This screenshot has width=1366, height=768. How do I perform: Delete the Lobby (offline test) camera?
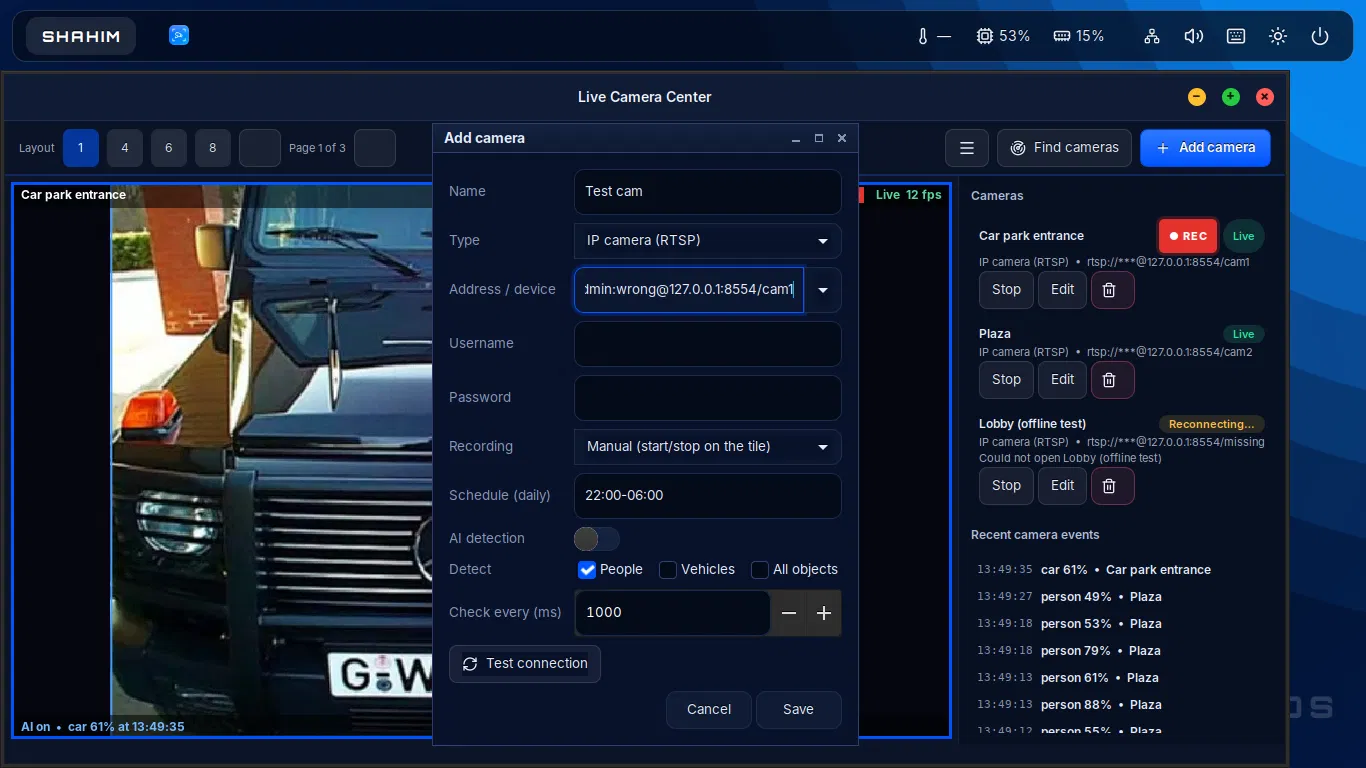pyautogui.click(x=1112, y=486)
